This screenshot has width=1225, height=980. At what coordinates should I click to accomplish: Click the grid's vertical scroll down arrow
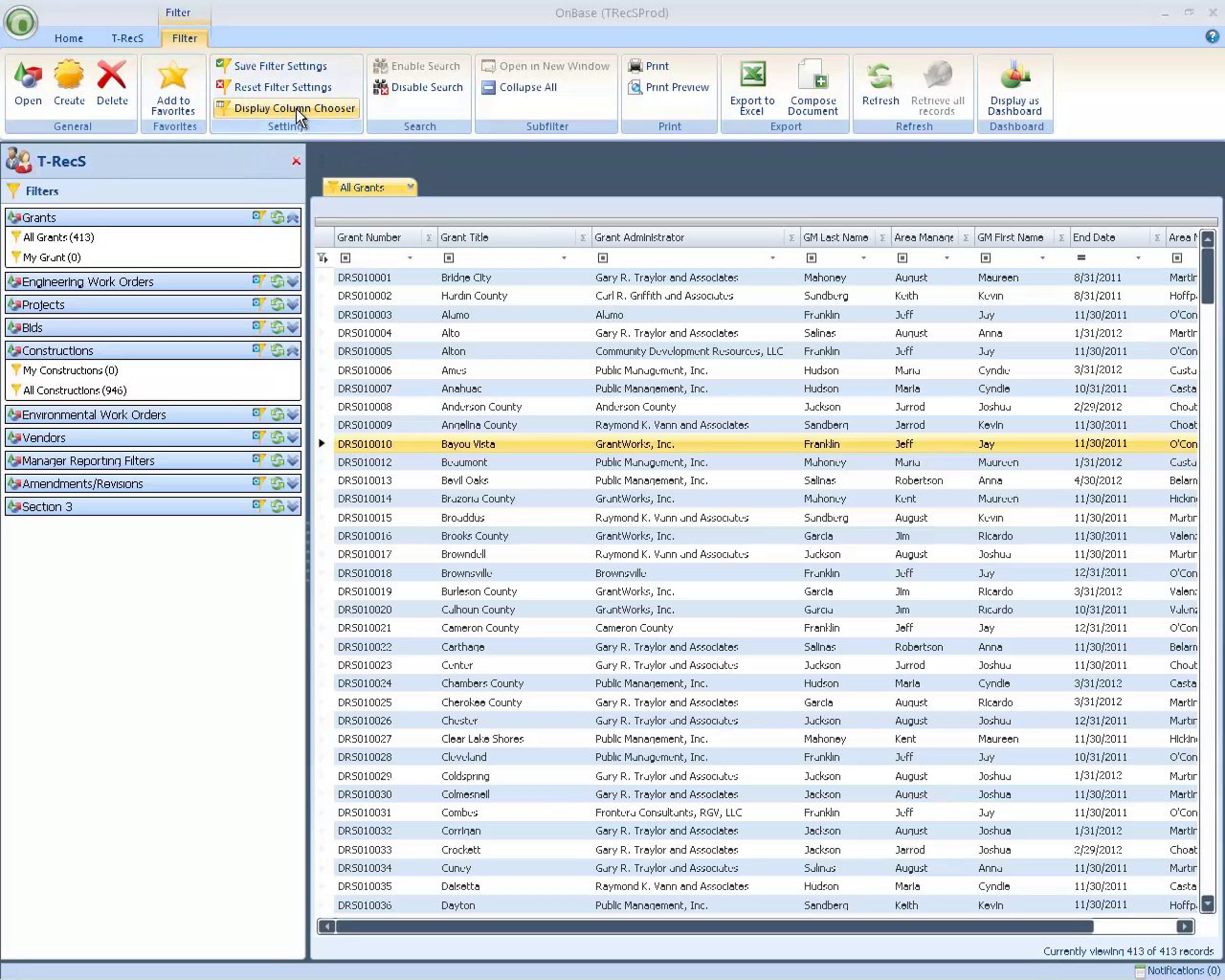click(x=1208, y=903)
